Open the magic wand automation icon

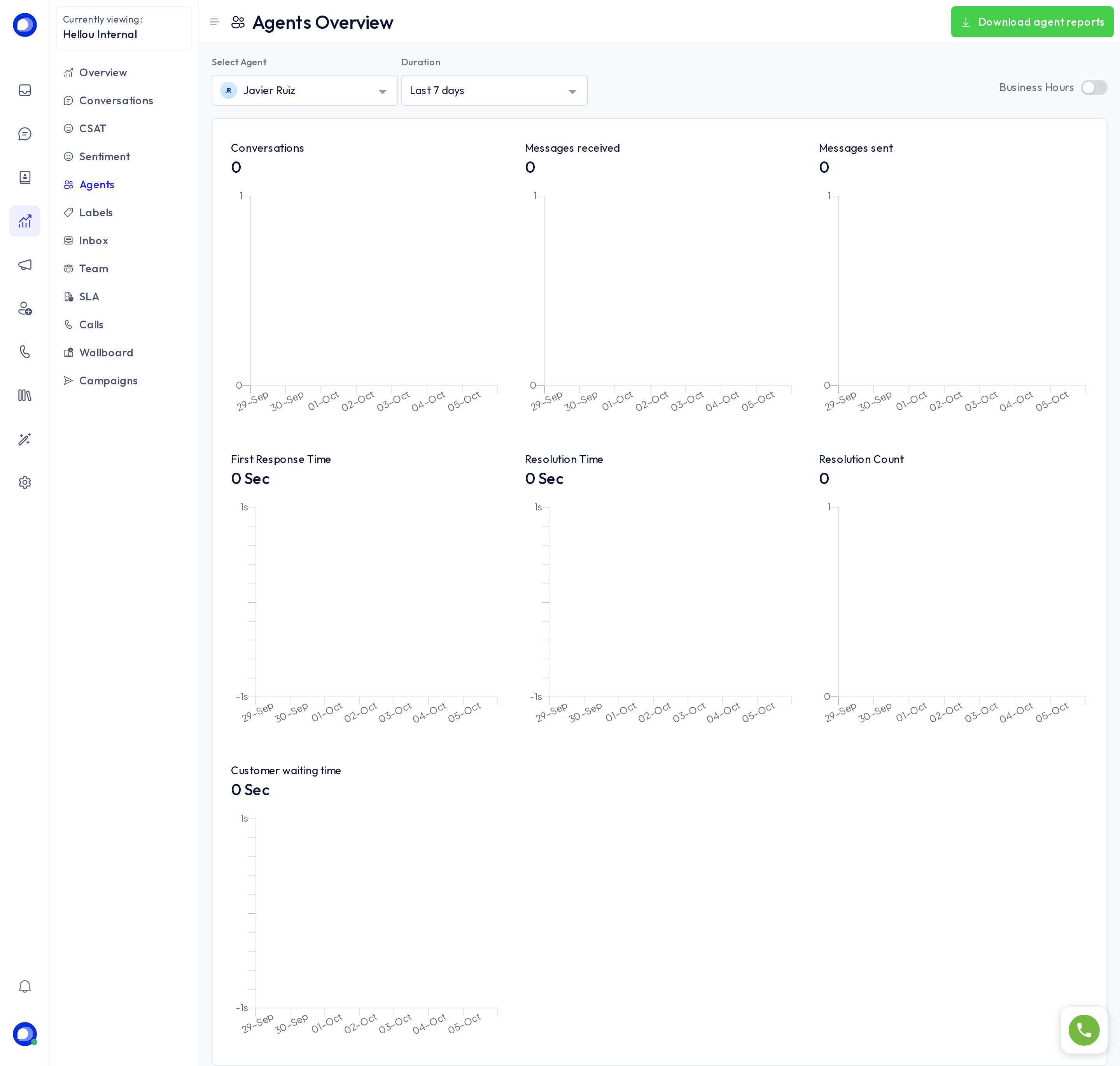(24, 439)
